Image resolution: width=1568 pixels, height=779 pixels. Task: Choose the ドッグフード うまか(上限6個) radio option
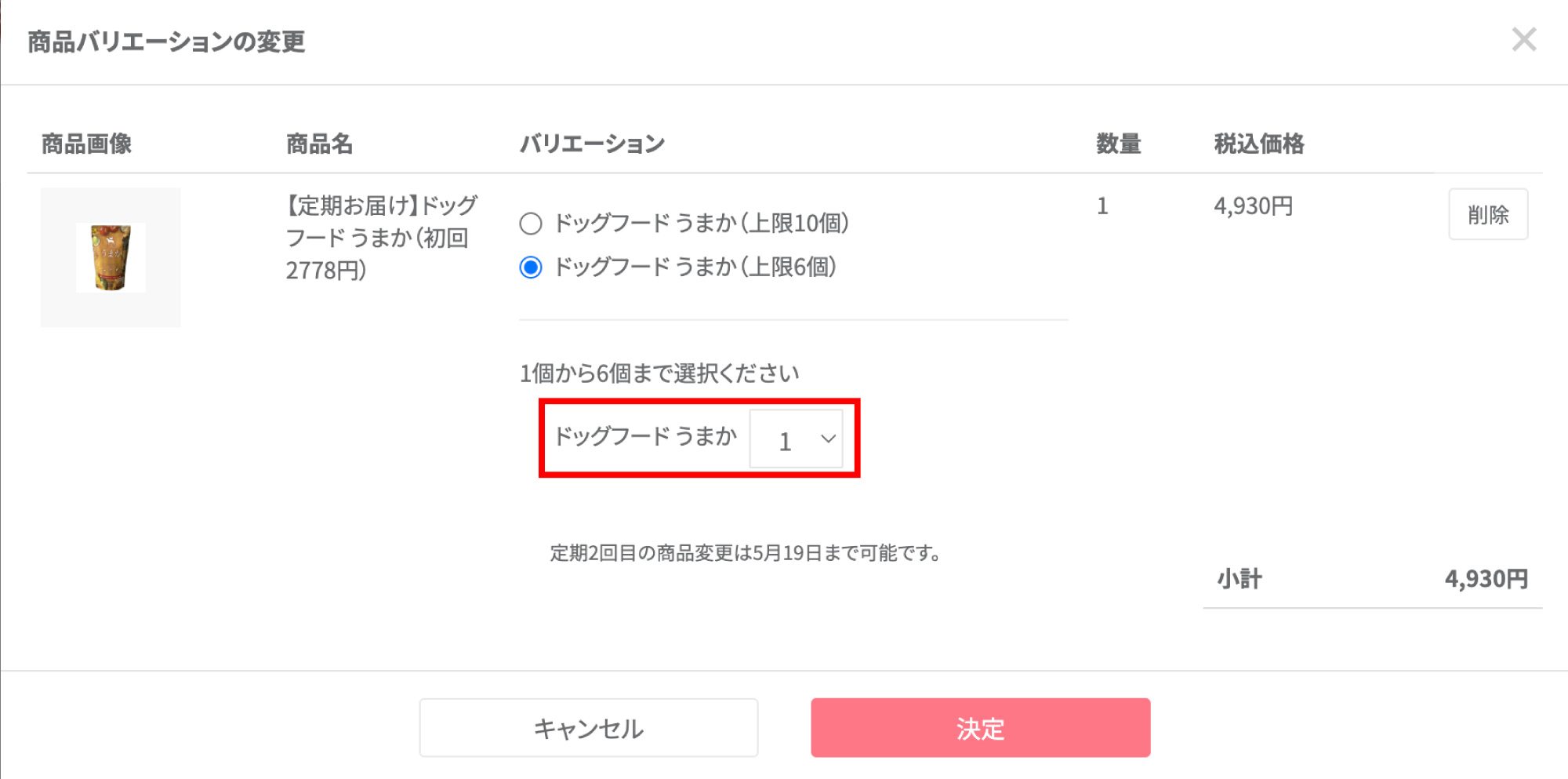click(531, 268)
